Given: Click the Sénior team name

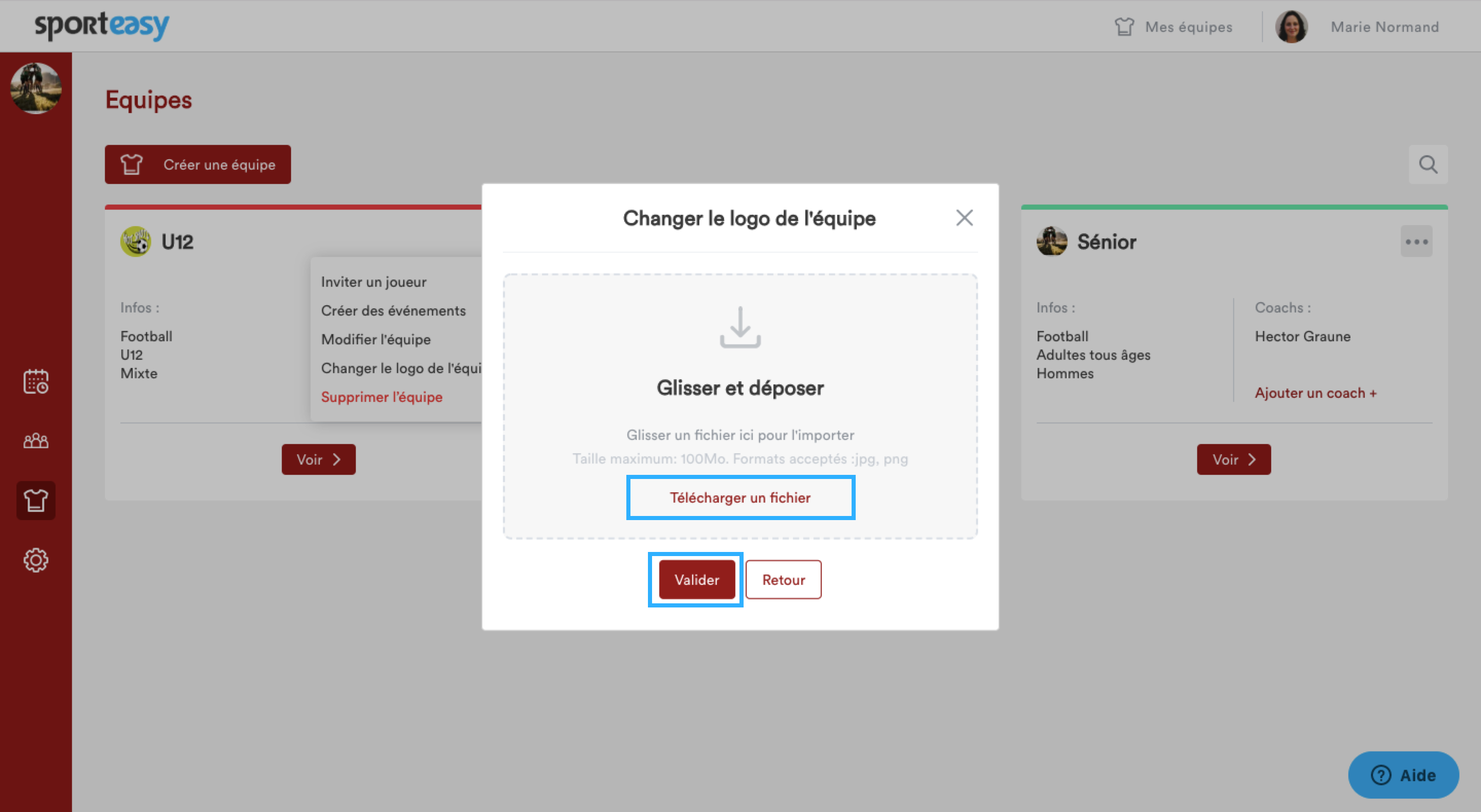Looking at the screenshot, I should tap(1107, 242).
